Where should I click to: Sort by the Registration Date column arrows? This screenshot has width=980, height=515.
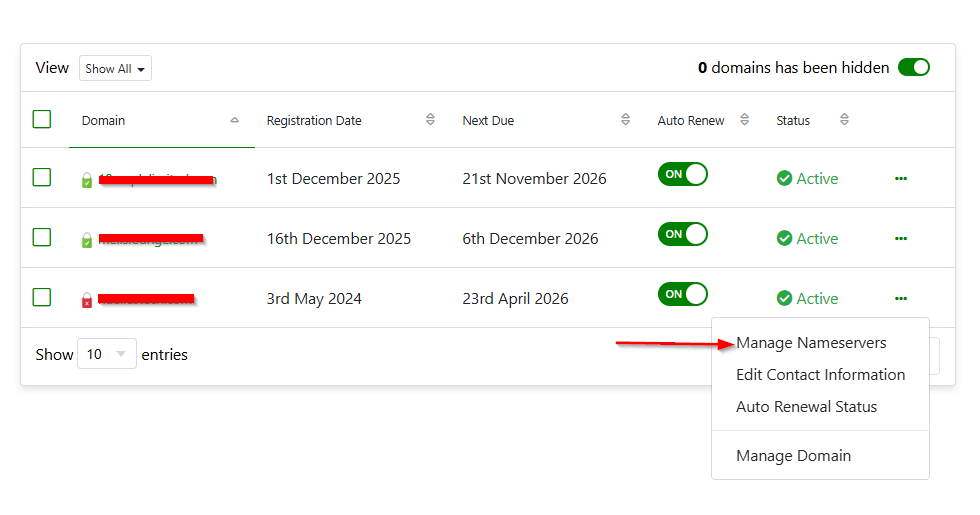pos(430,119)
